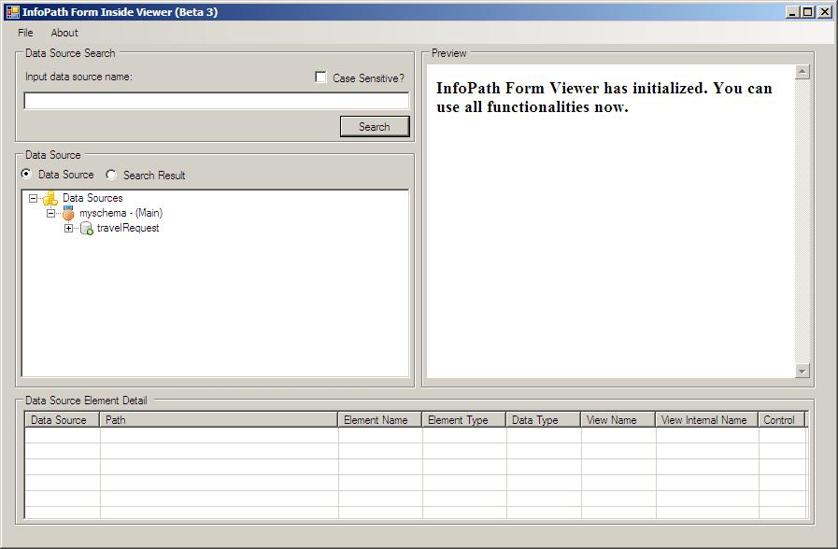
Task: Select the travelRequest tree item
Action: coord(128,228)
